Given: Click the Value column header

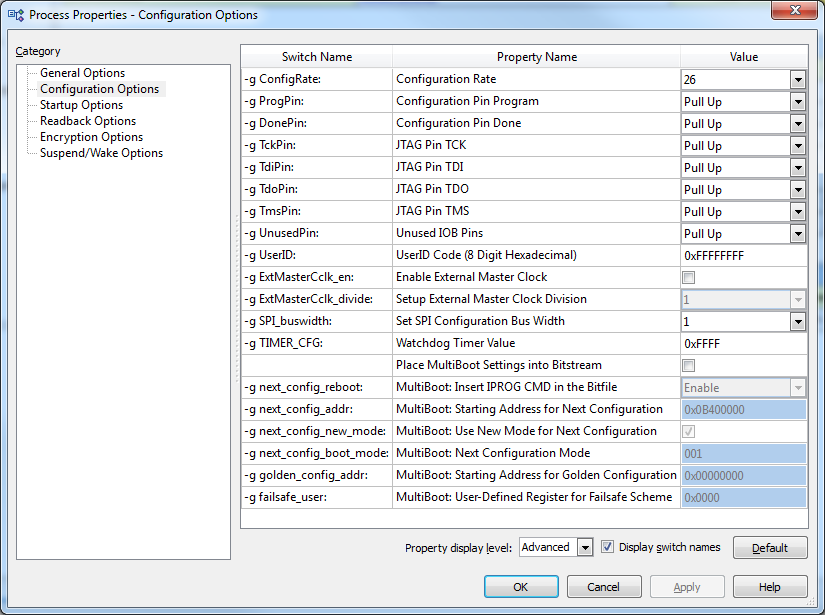Looking at the screenshot, I should tap(744, 57).
